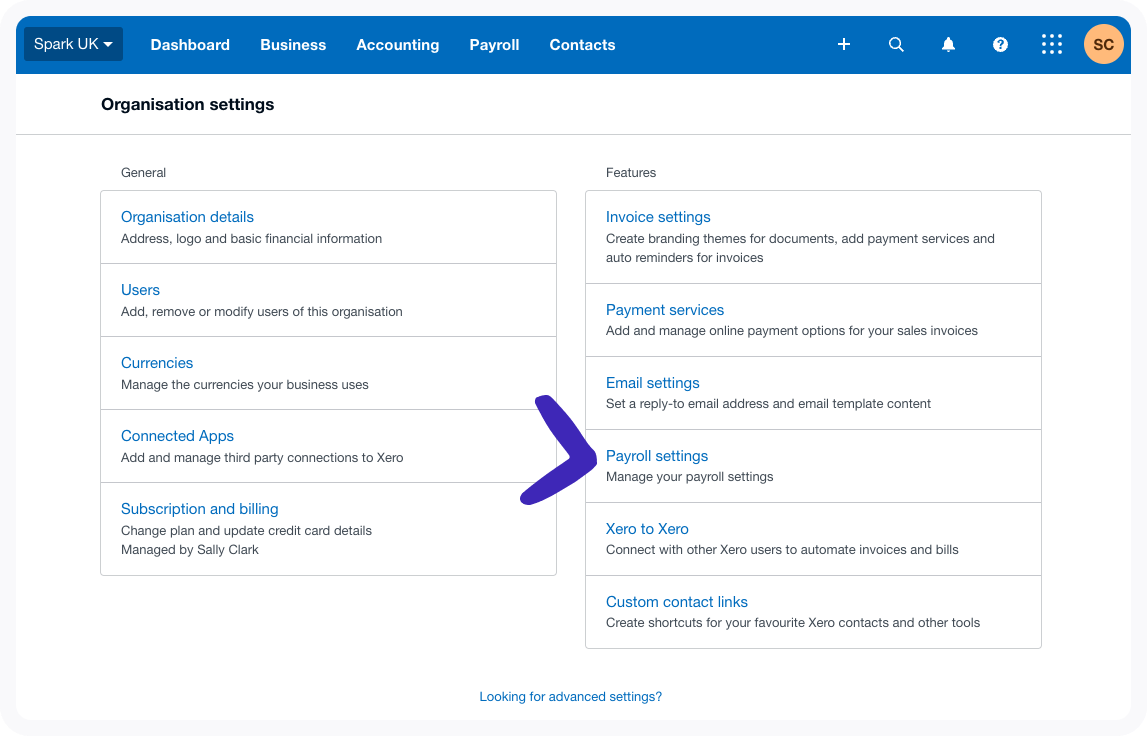Image resolution: width=1147 pixels, height=736 pixels.
Task: Open the Custom contact links item
Action: (x=677, y=602)
